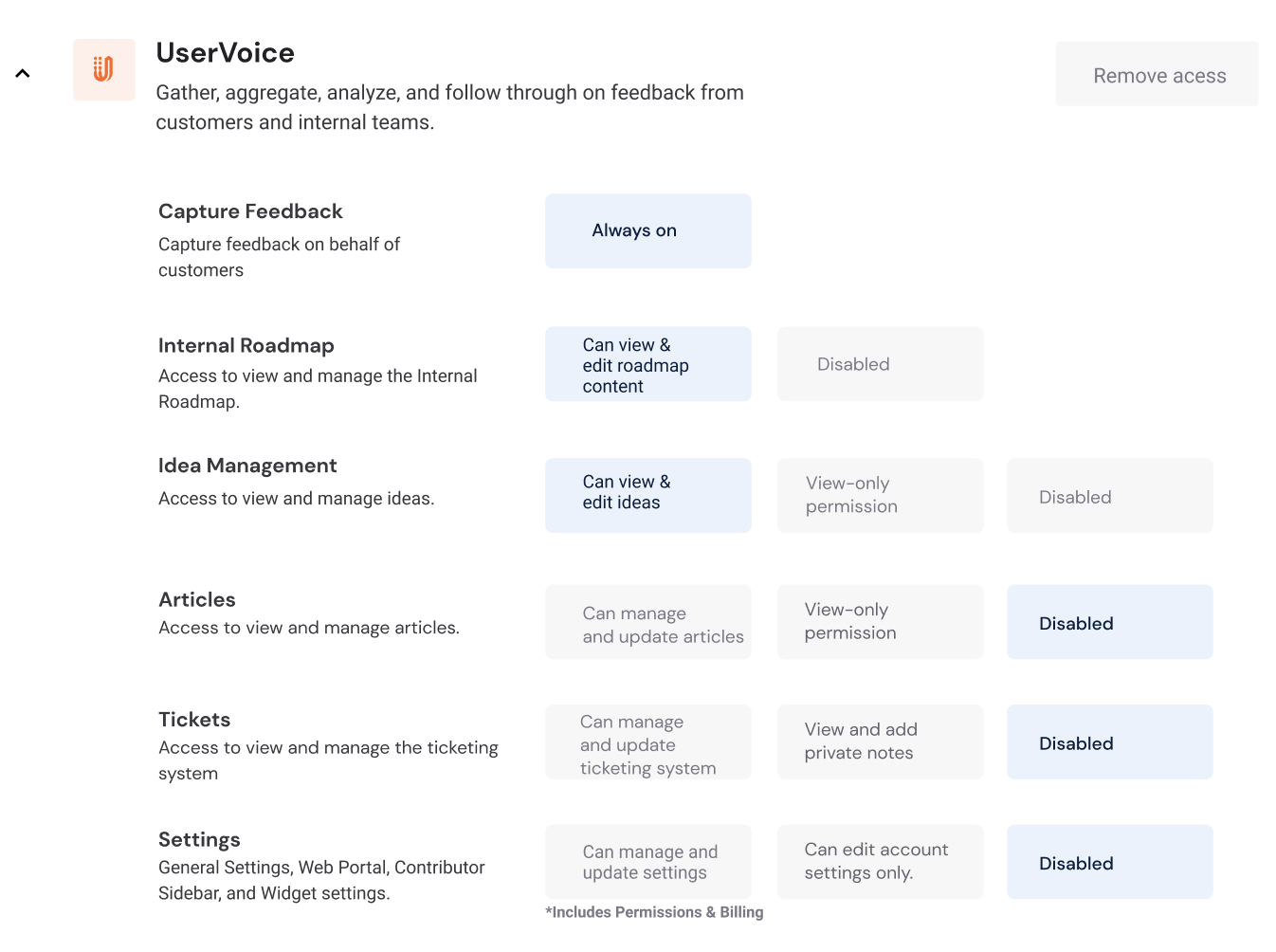
Task: Select Can view & edit roadmap content
Action: (x=648, y=364)
